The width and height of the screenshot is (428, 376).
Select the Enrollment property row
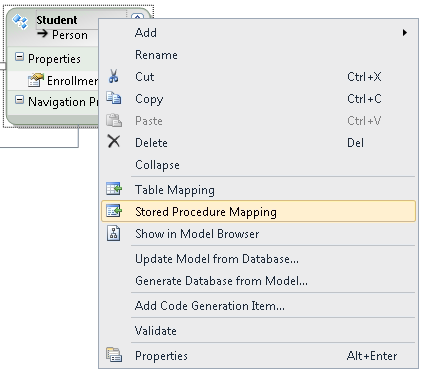pyautogui.click(x=53, y=80)
